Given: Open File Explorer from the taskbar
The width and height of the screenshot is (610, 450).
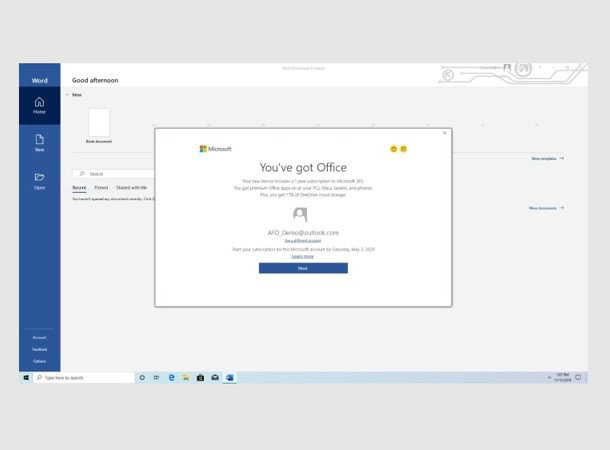Looking at the screenshot, I should coord(186,377).
